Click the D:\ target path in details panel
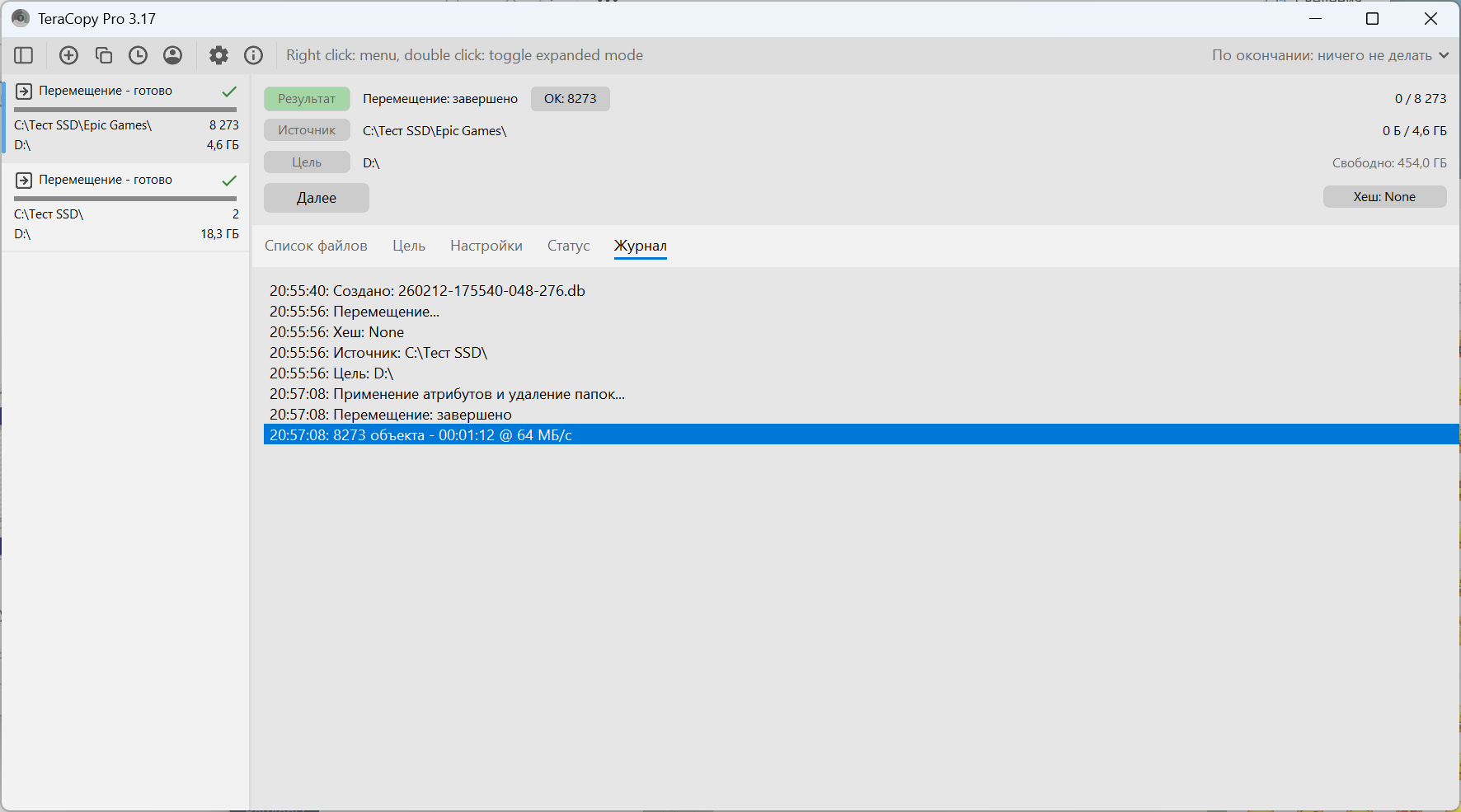The width and height of the screenshot is (1461, 812). [x=371, y=163]
